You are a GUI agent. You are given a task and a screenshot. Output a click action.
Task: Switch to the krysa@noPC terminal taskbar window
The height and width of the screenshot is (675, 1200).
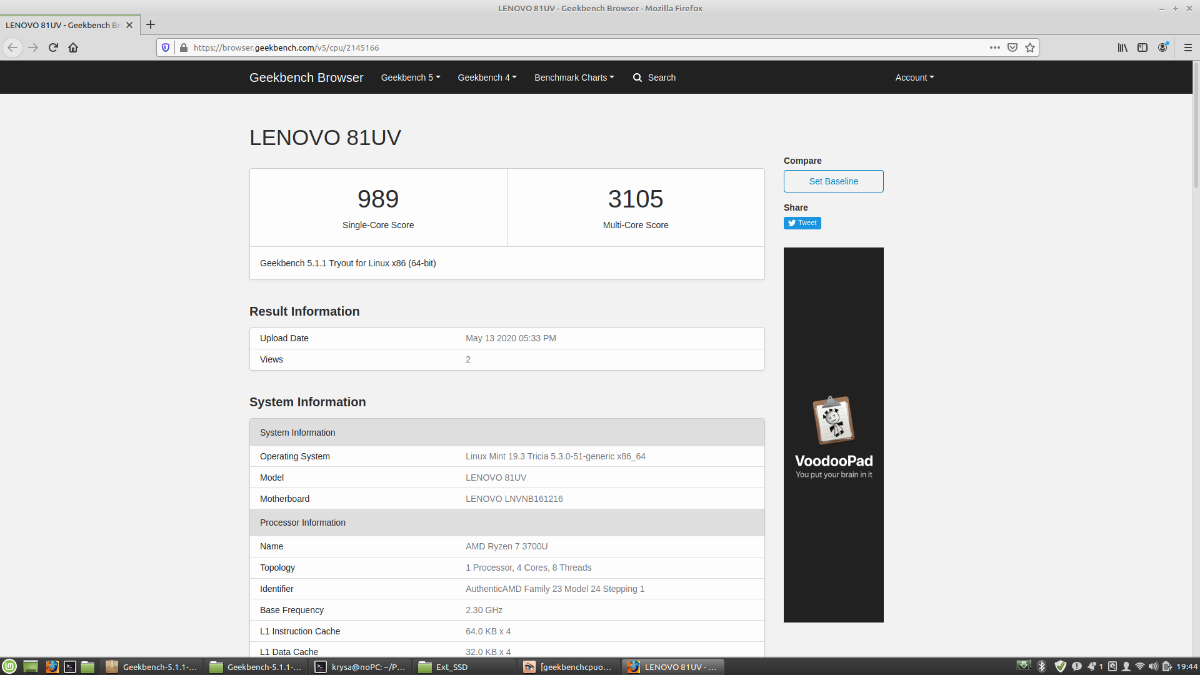[358, 667]
